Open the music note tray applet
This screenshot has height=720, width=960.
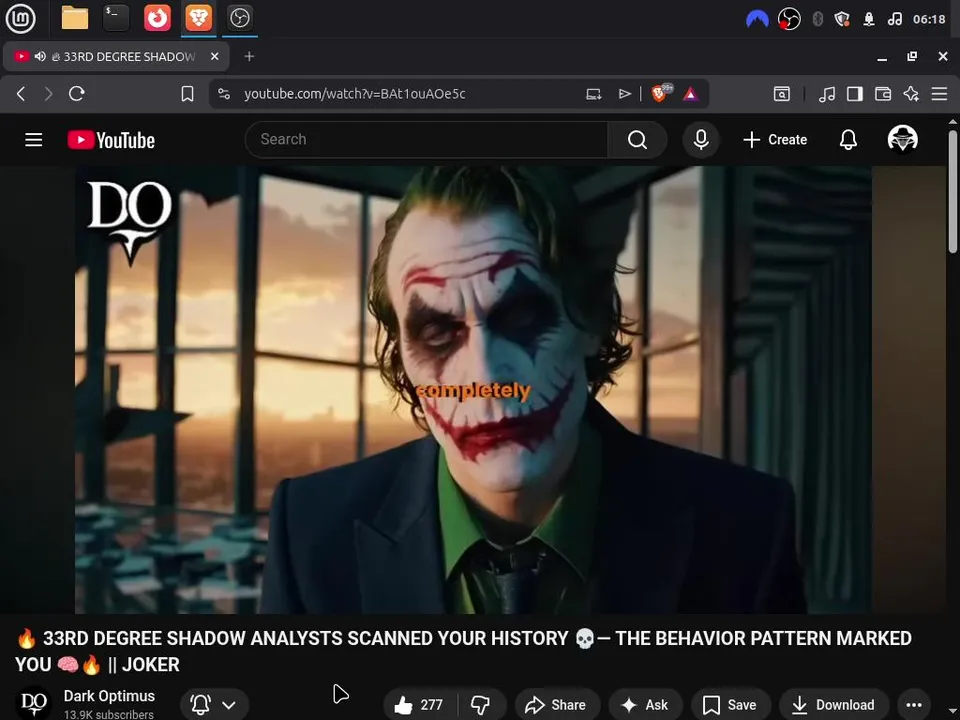894,19
